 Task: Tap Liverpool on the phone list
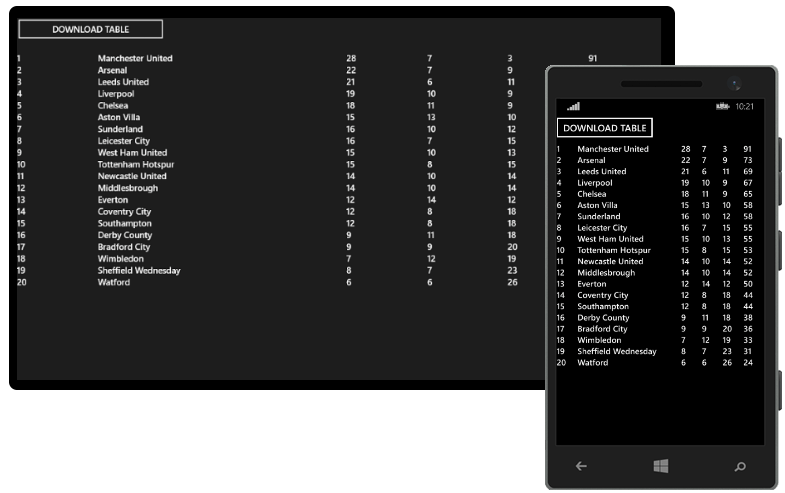click(595, 183)
